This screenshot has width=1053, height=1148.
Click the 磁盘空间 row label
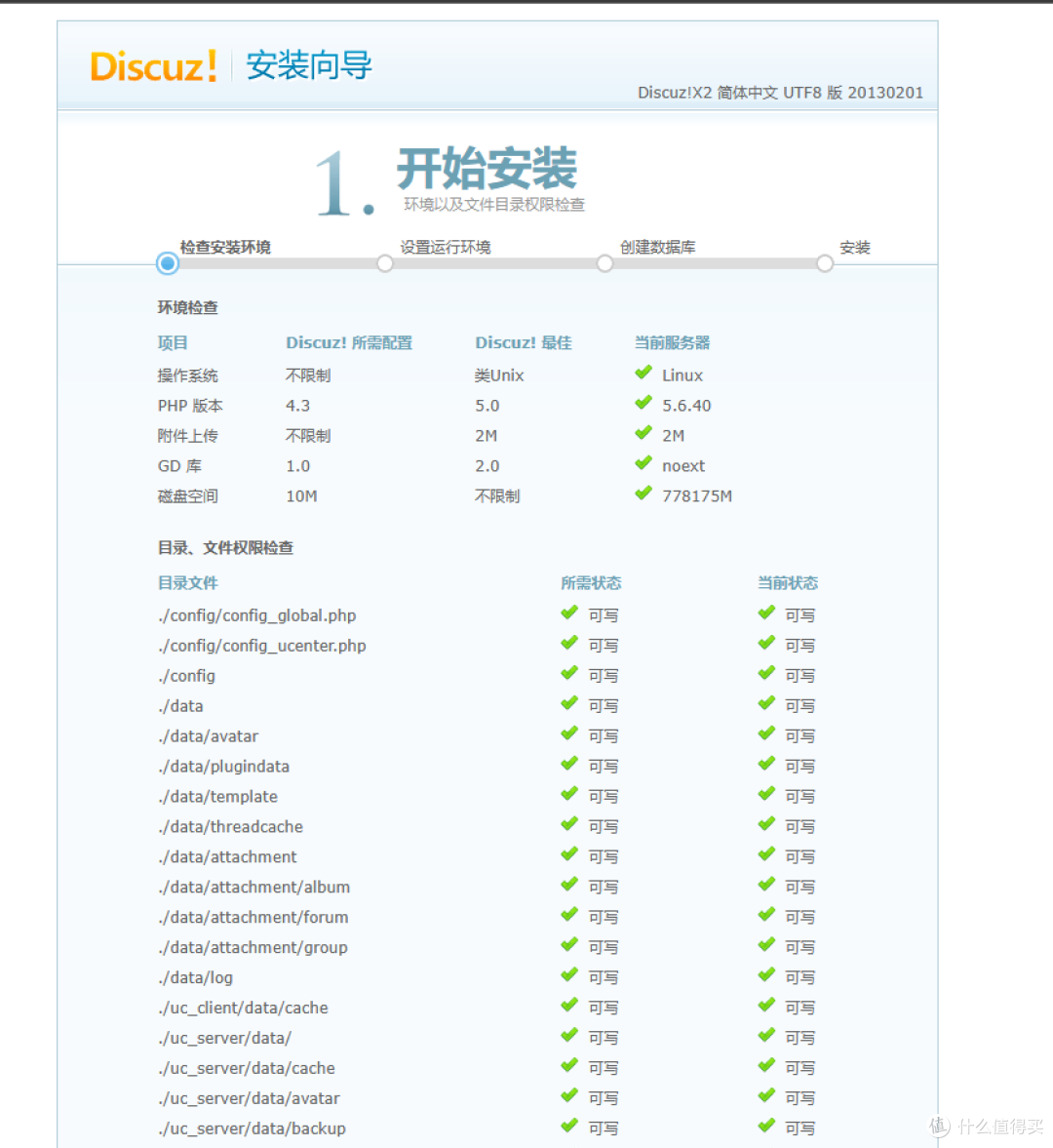(x=188, y=496)
